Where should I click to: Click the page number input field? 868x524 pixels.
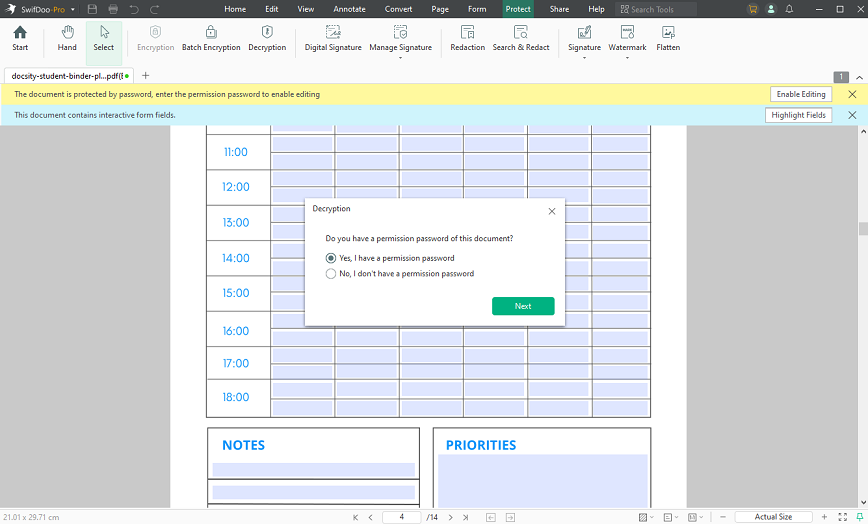coord(401,517)
